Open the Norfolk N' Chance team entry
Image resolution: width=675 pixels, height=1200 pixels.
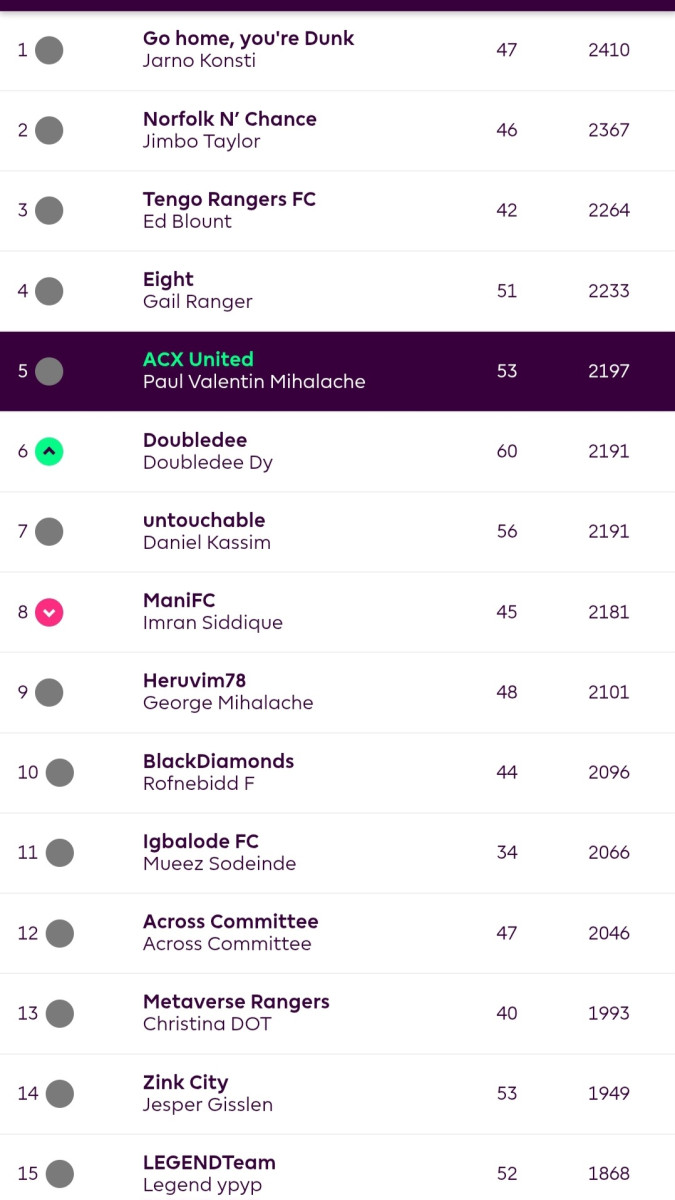229,119
